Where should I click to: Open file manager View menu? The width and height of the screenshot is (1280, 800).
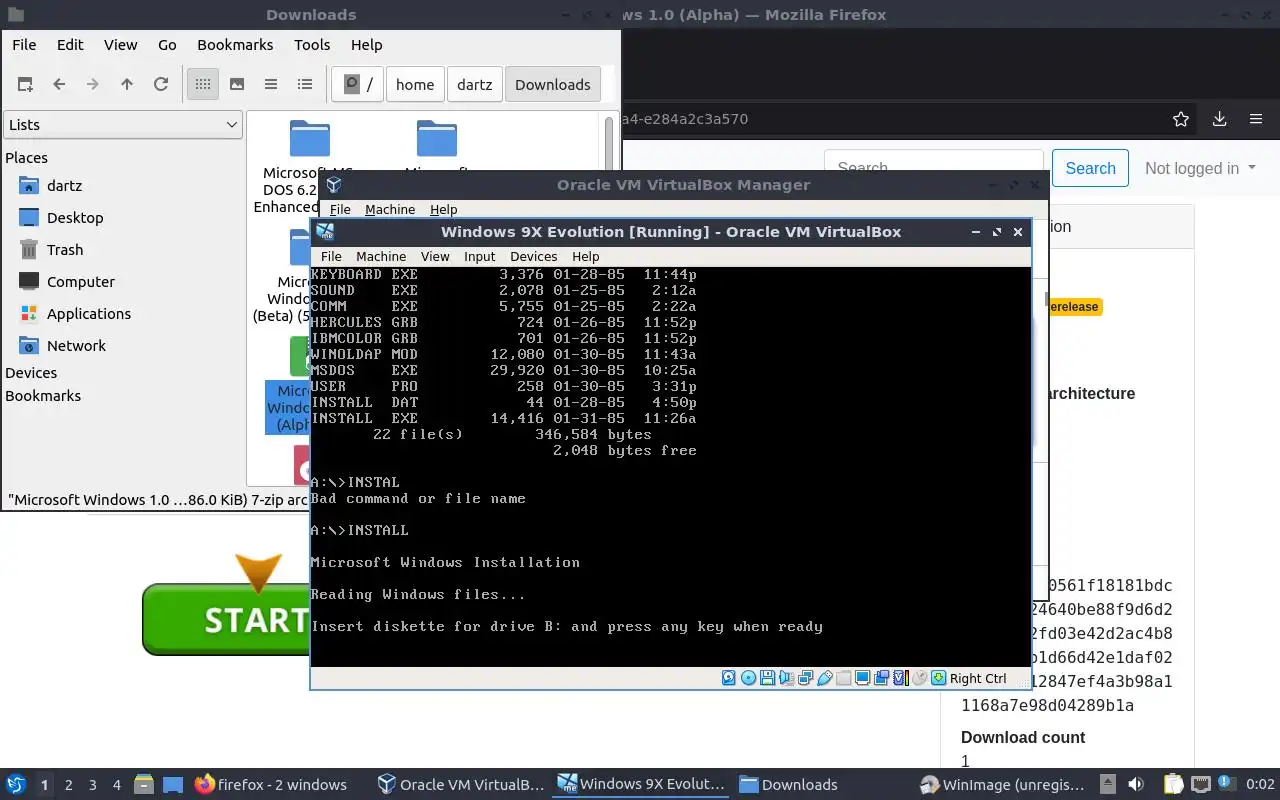click(x=120, y=44)
